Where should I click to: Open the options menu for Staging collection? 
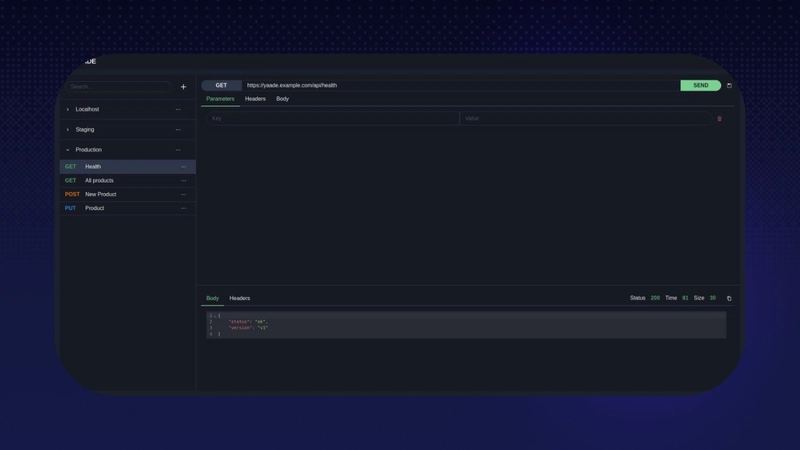coord(178,130)
